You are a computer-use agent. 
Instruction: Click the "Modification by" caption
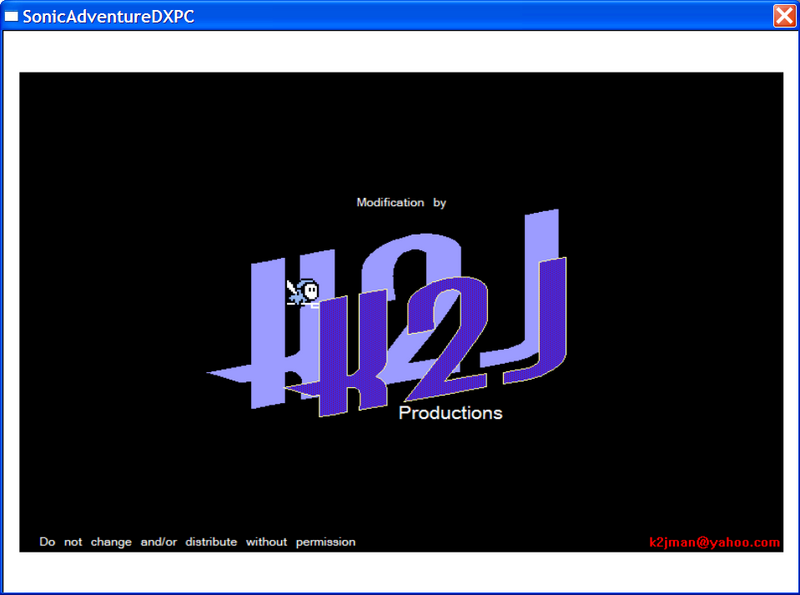point(401,202)
